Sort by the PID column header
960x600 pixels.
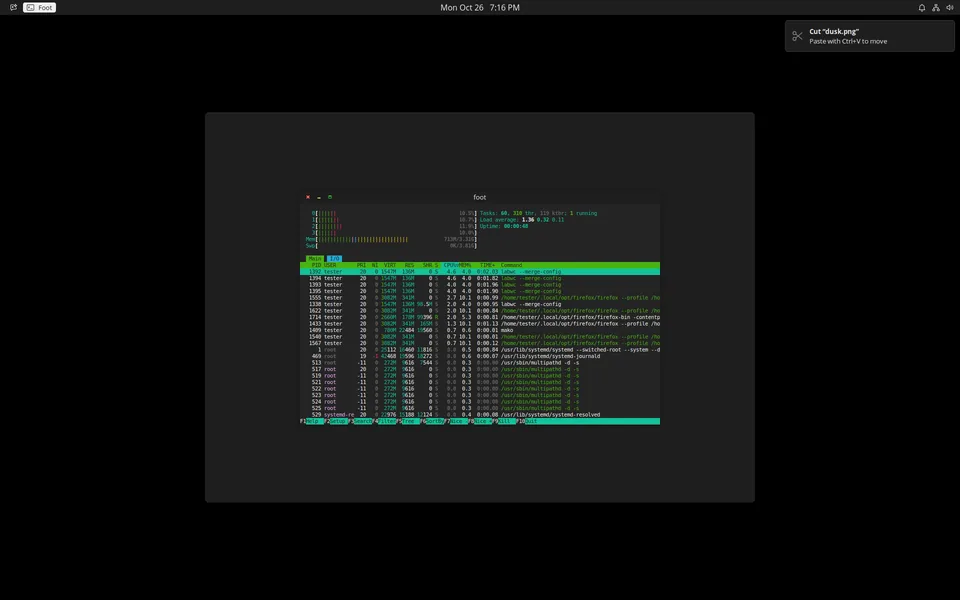(x=316, y=265)
